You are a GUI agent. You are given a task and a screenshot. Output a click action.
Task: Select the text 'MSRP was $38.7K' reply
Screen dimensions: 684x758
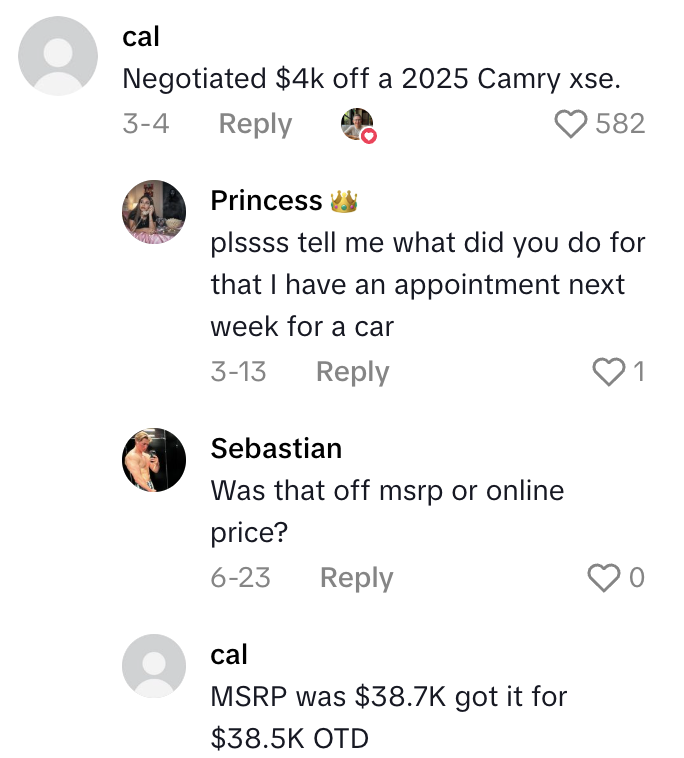(x=388, y=717)
